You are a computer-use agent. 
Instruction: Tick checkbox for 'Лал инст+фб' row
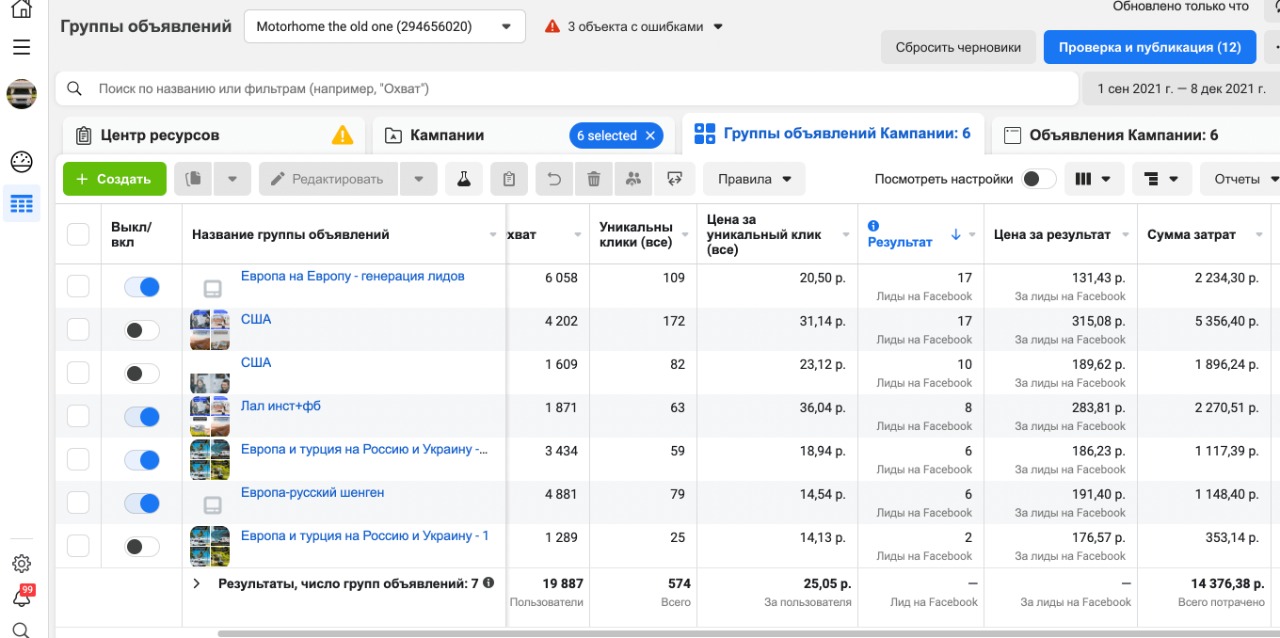pyautogui.click(x=78, y=417)
